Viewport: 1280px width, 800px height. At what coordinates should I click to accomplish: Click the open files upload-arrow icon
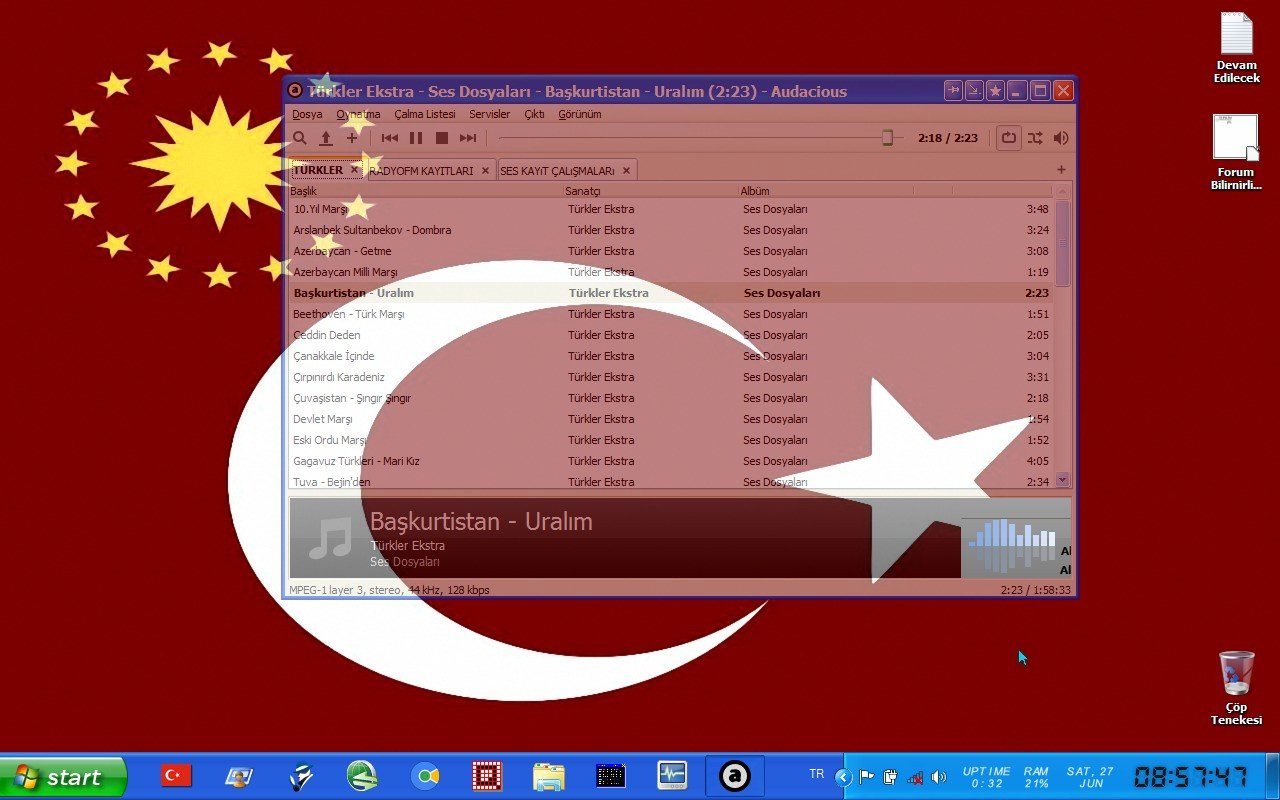click(x=326, y=138)
